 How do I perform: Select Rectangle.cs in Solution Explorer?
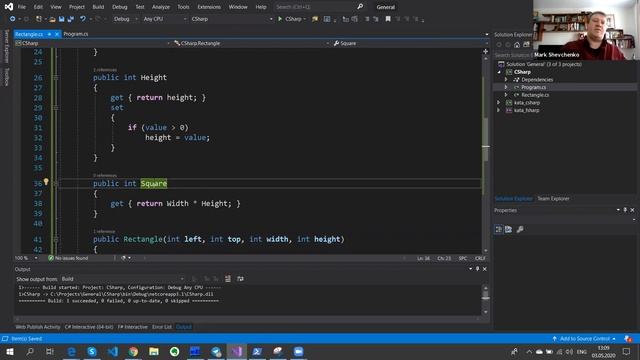tap(535, 95)
